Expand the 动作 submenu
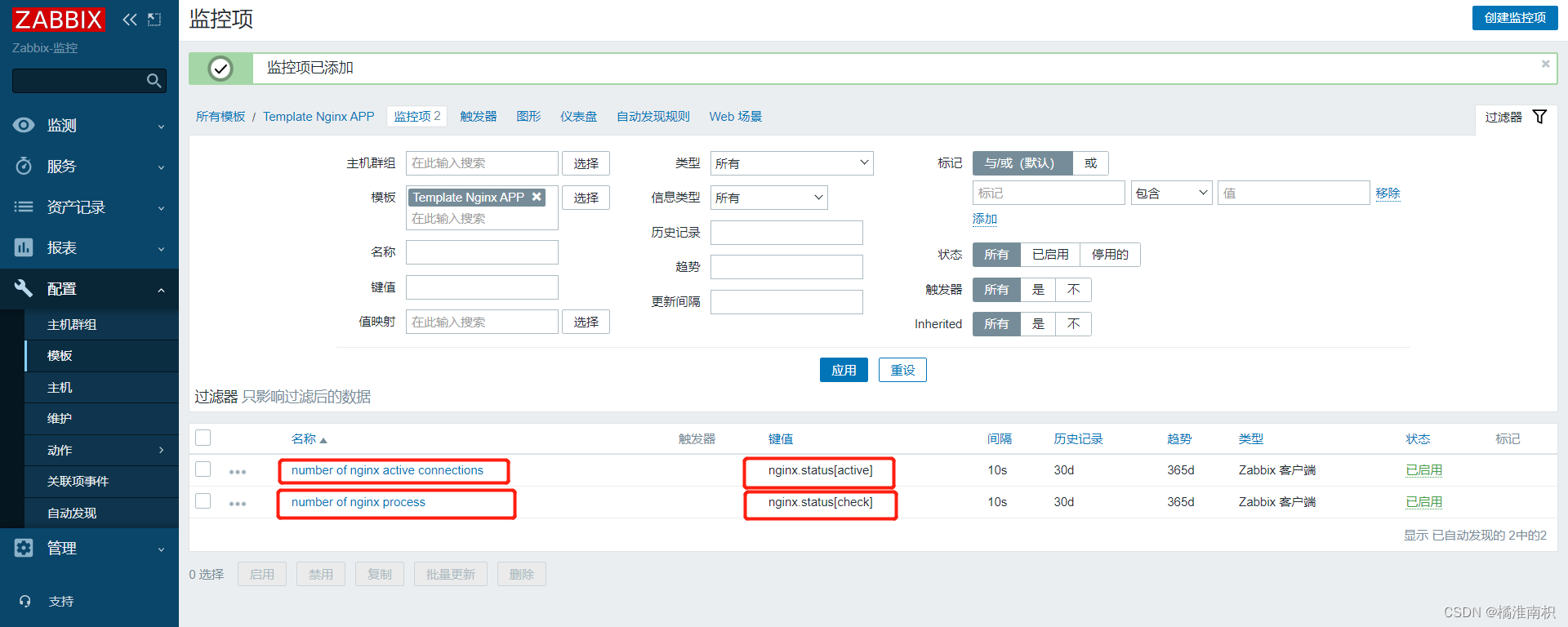Screen dimensions: 1568x627 pyautogui.click(x=161, y=450)
